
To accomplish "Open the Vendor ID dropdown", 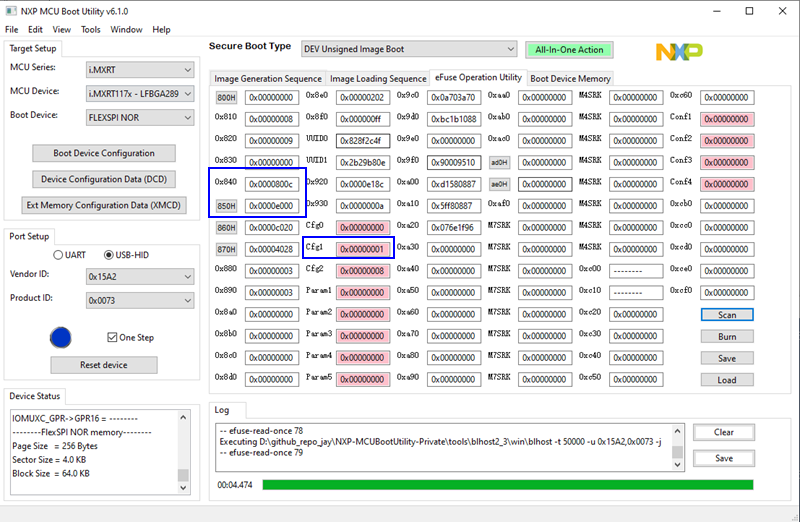I will pos(140,277).
